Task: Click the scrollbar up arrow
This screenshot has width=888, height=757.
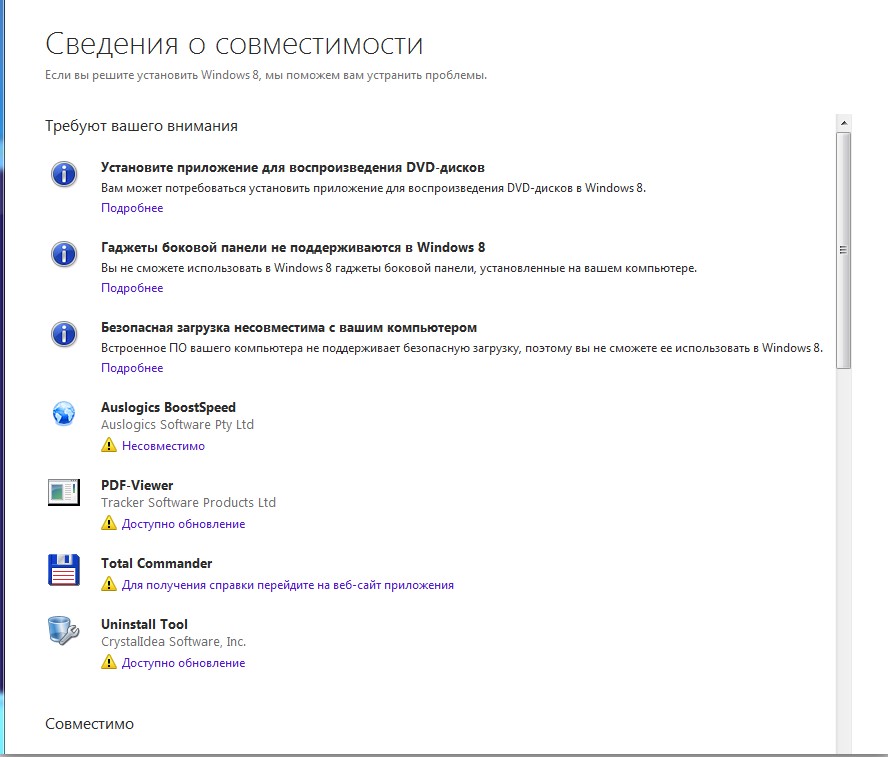Action: pos(844,123)
